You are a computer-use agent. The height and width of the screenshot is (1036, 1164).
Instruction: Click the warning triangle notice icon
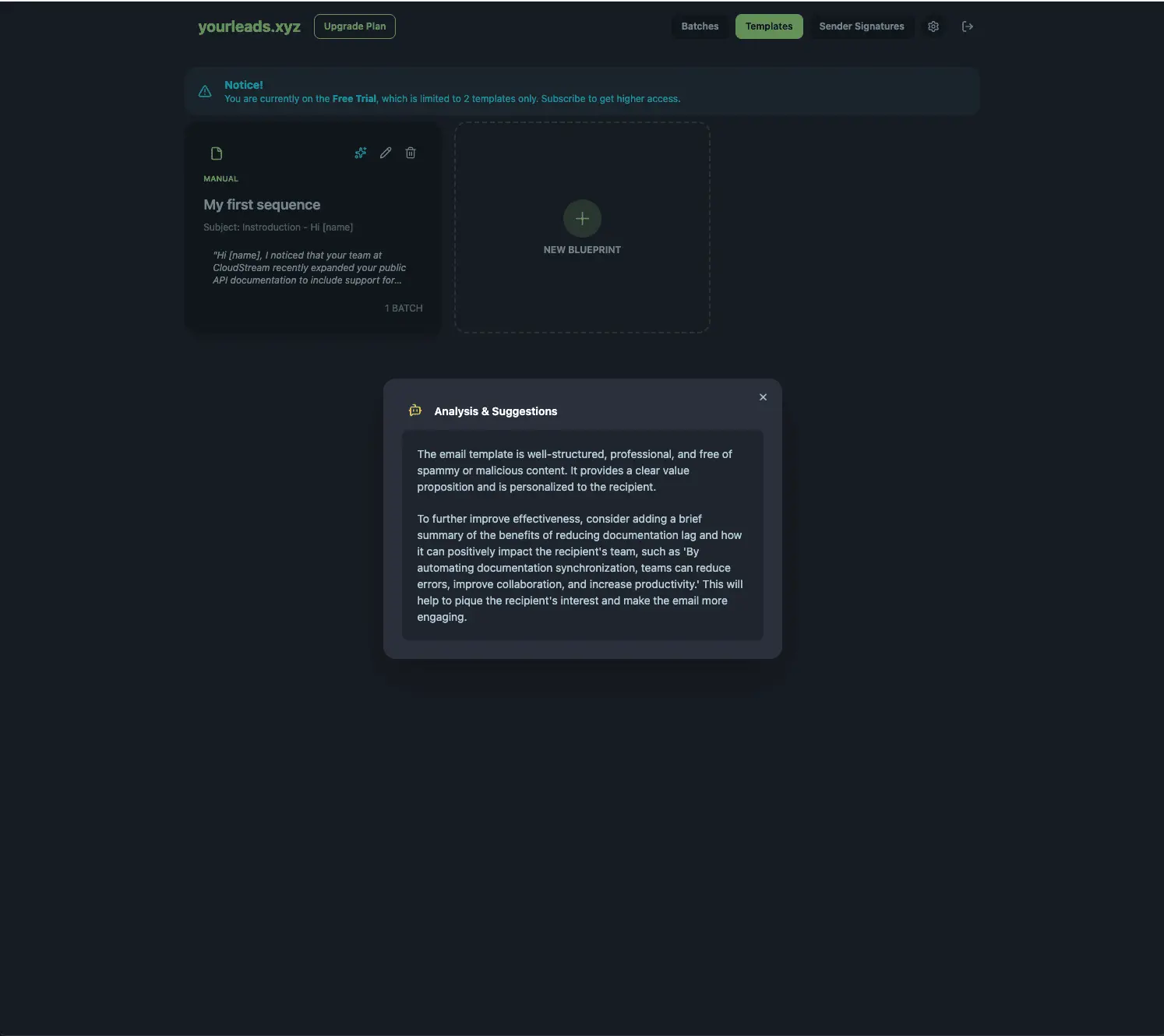(205, 92)
